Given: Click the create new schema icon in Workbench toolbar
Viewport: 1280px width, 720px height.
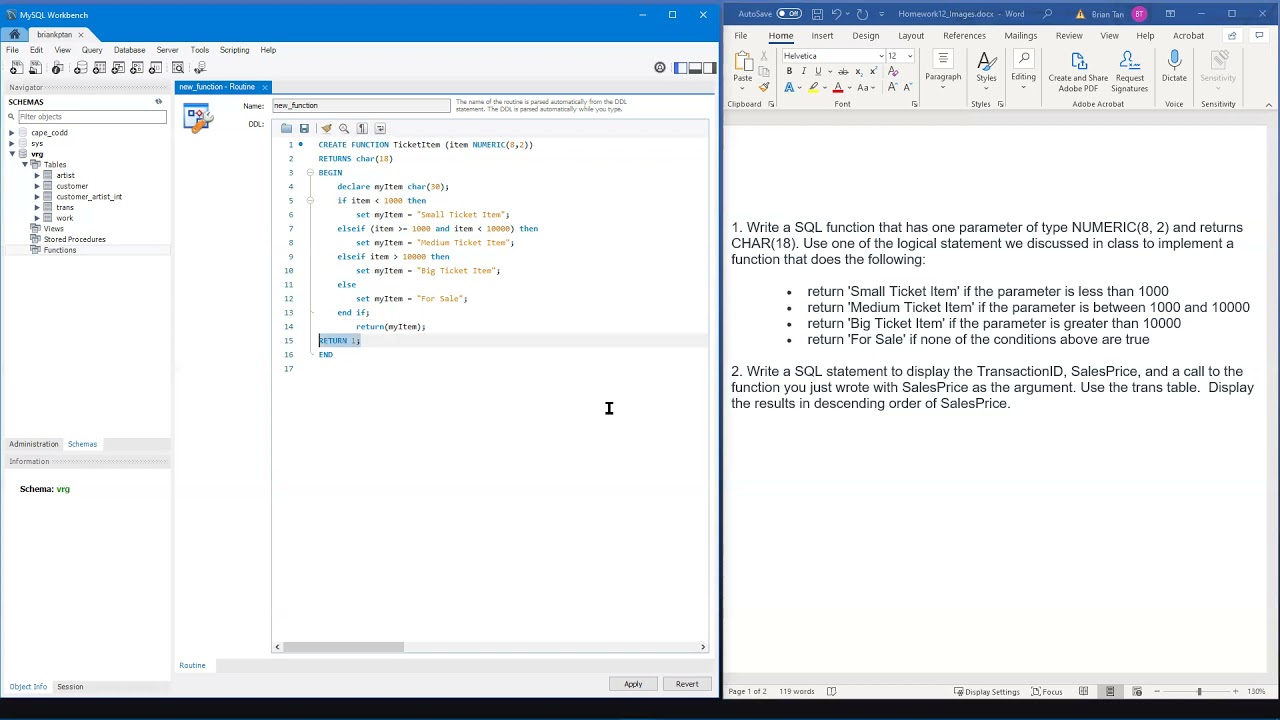Looking at the screenshot, I should pyautogui.click(x=80, y=68).
